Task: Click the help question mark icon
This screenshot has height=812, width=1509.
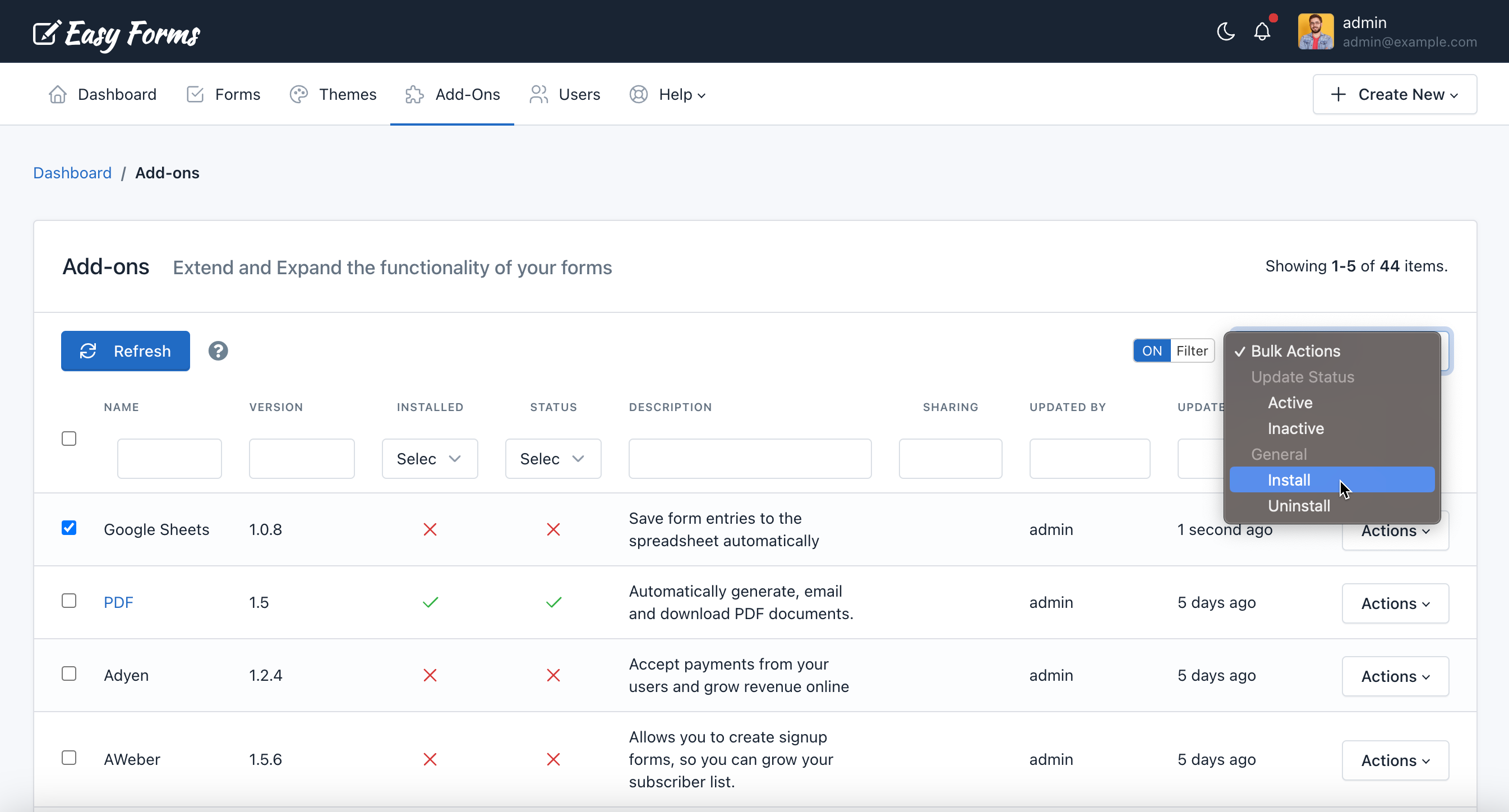Action: tap(218, 351)
